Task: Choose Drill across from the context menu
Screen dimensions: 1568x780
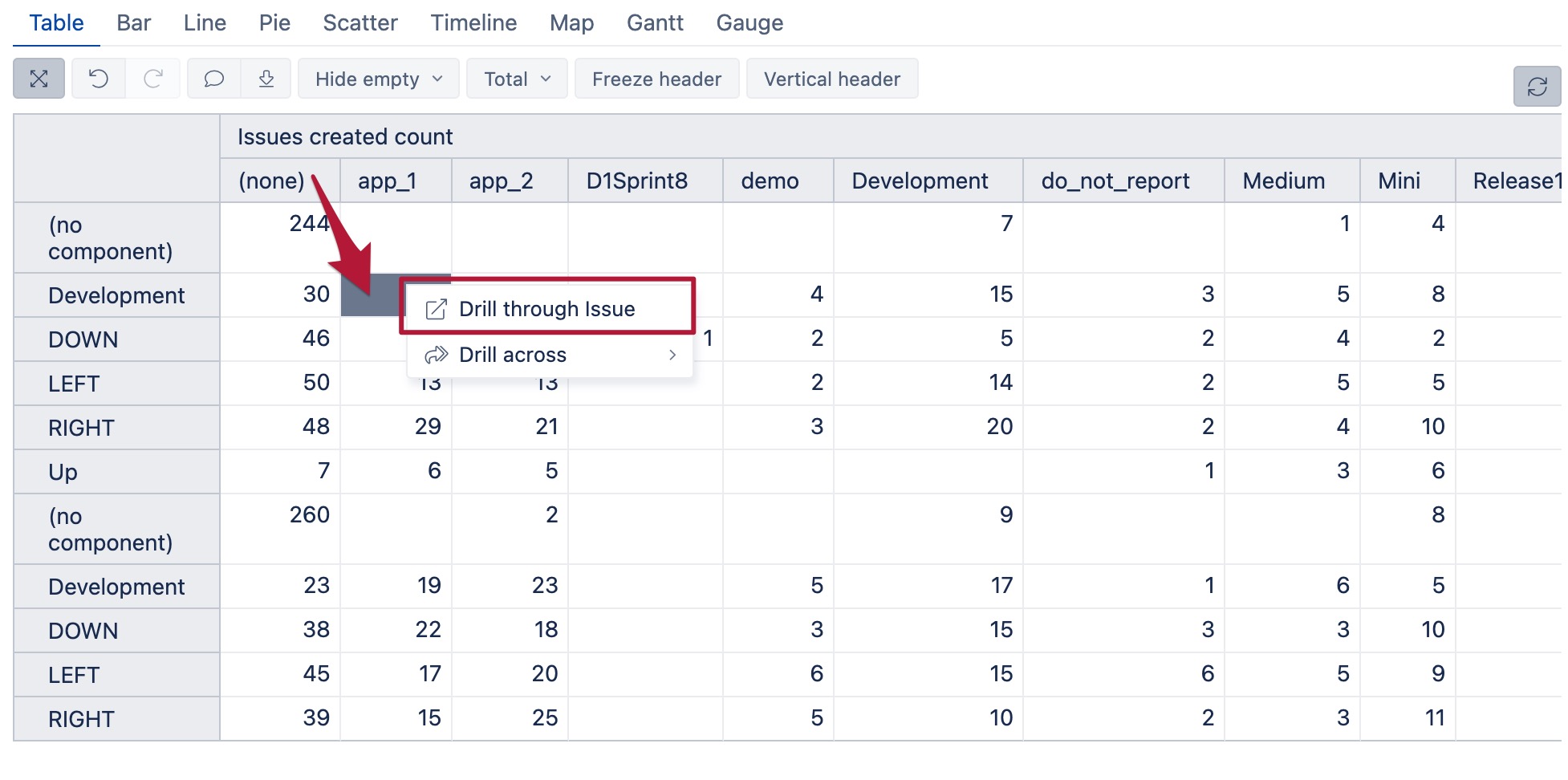Action: click(x=513, y=354)
